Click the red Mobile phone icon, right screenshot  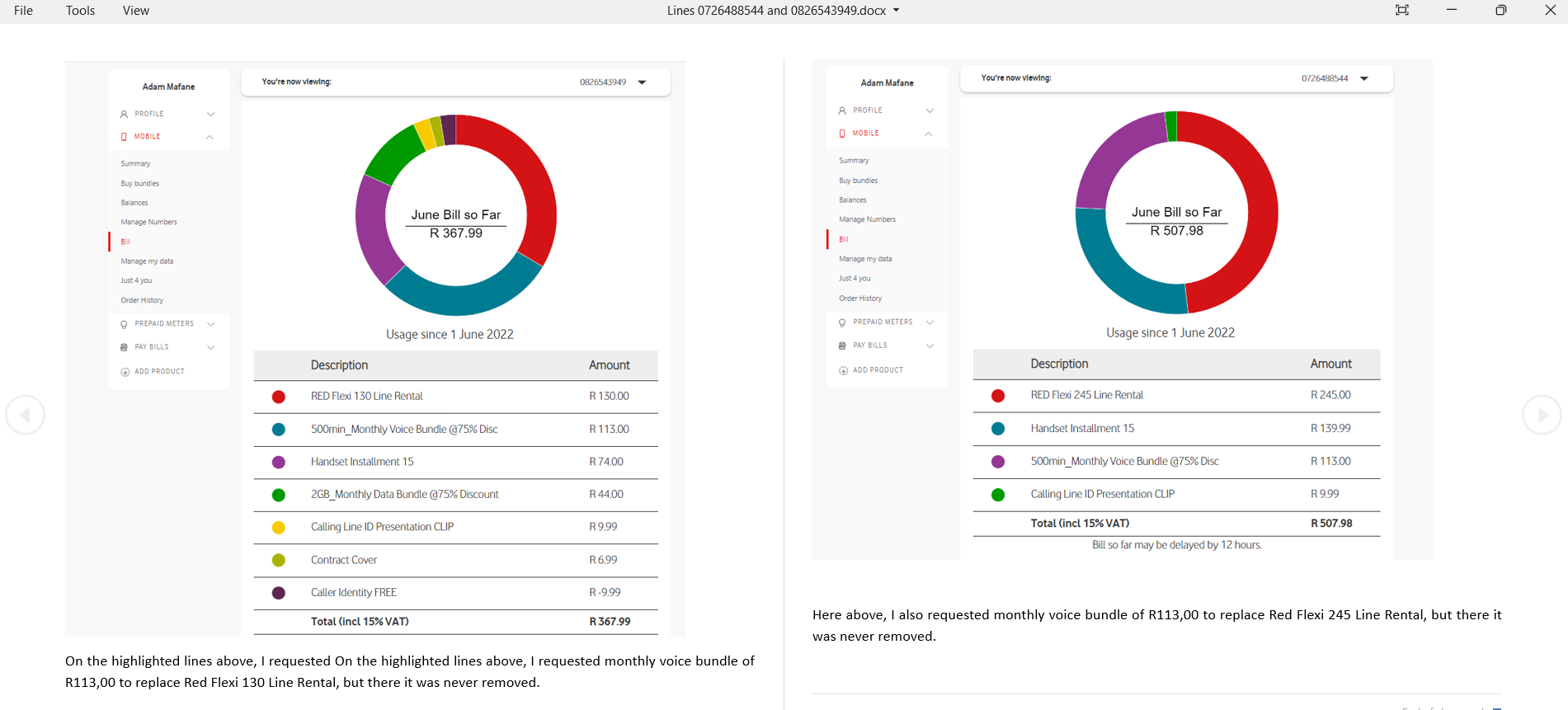(842, 134)
